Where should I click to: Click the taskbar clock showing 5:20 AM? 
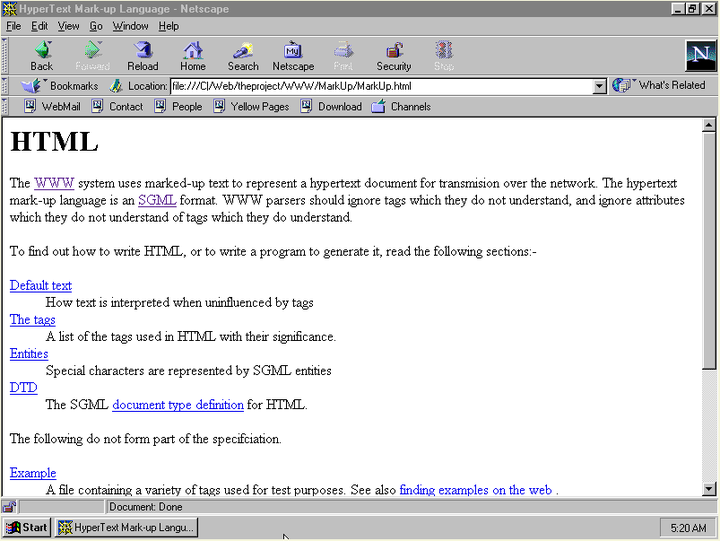coord(688,528)
